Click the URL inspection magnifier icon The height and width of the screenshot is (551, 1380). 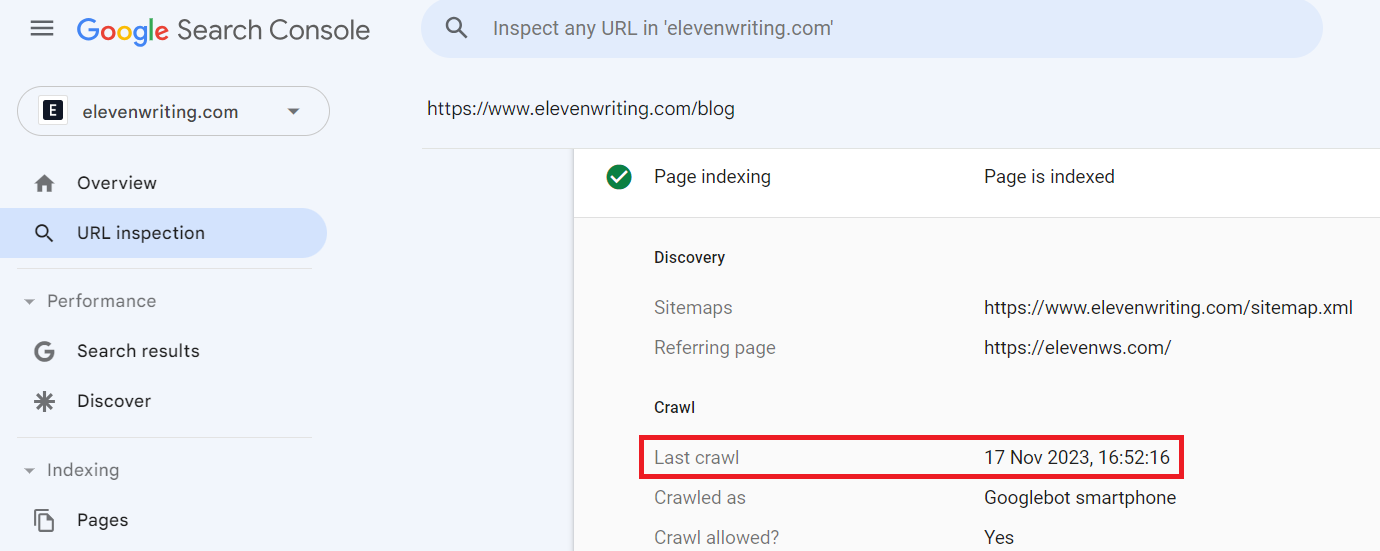point(44,233)
